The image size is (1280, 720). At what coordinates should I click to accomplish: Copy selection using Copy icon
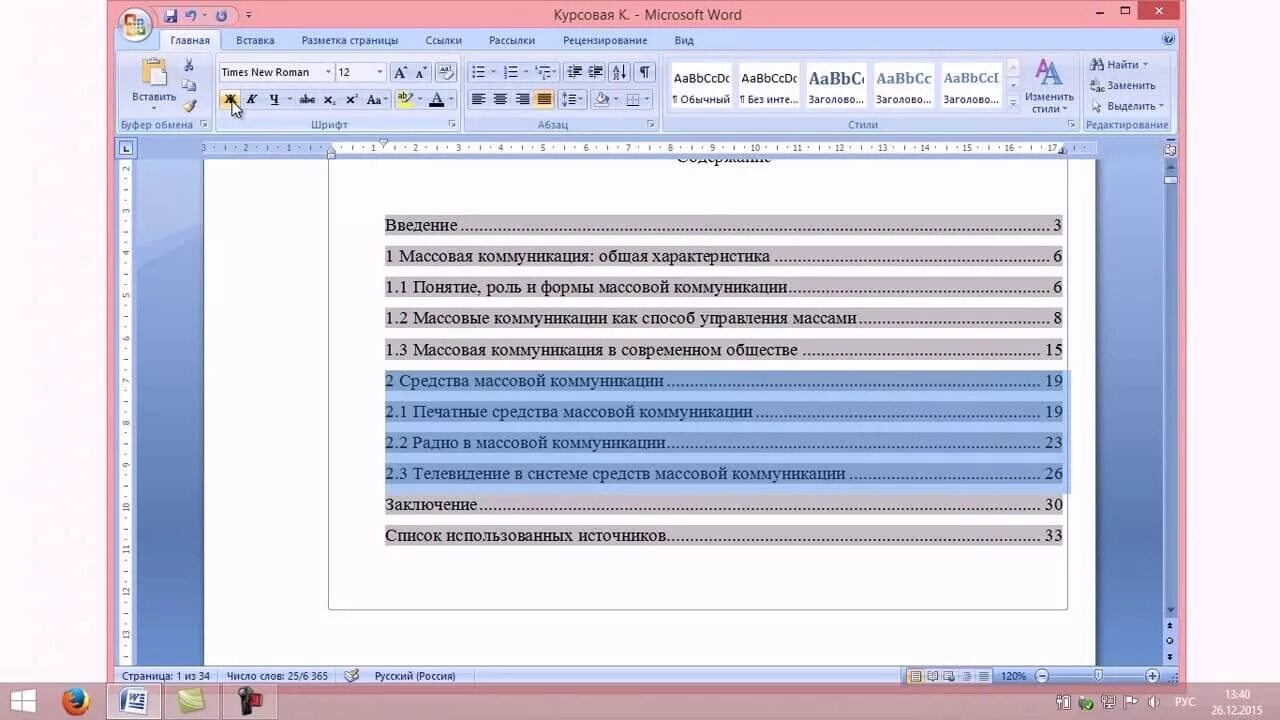point(189,85)
